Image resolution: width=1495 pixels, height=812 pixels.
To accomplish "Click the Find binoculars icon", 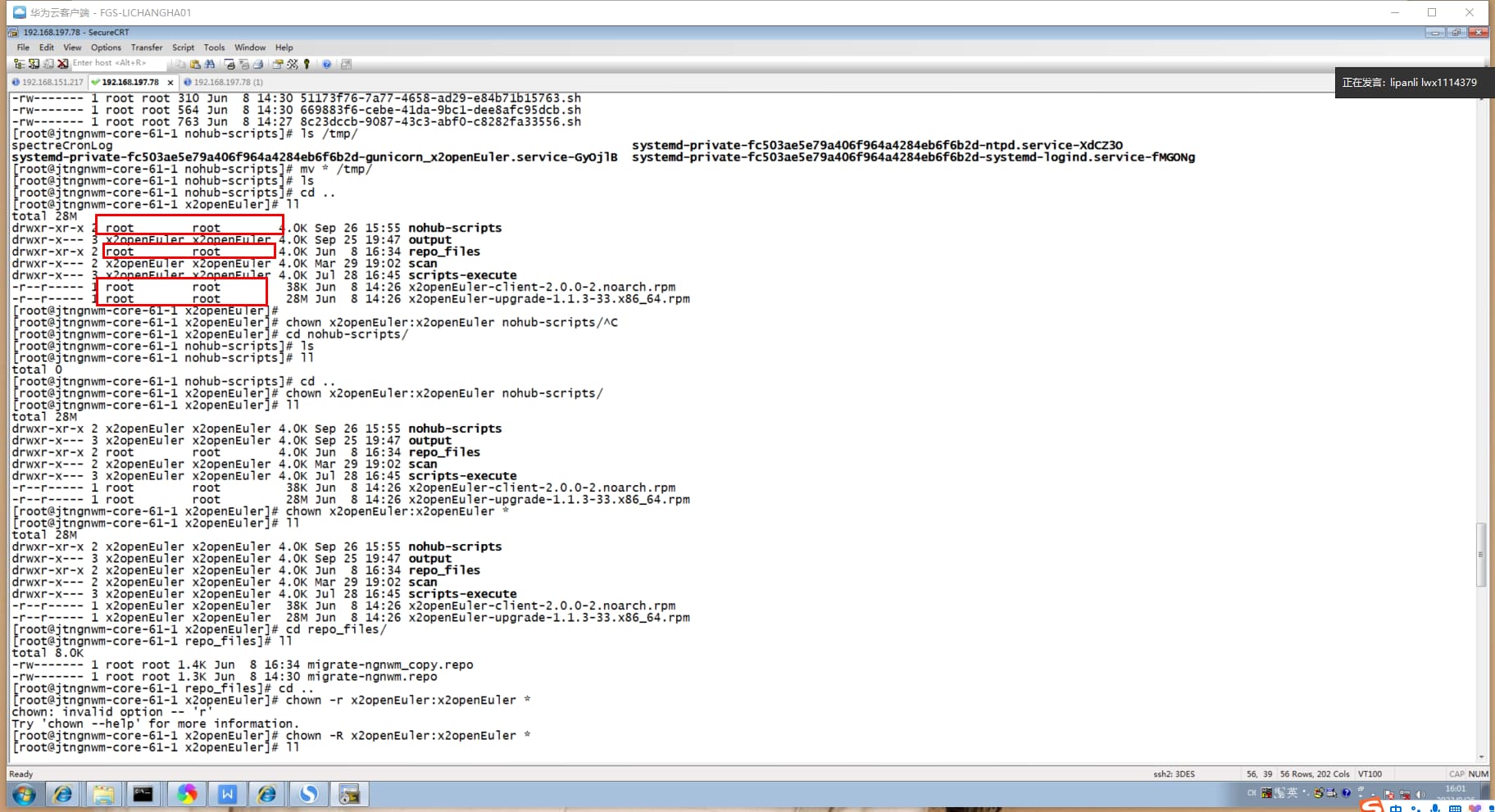I will pos(210,64).
